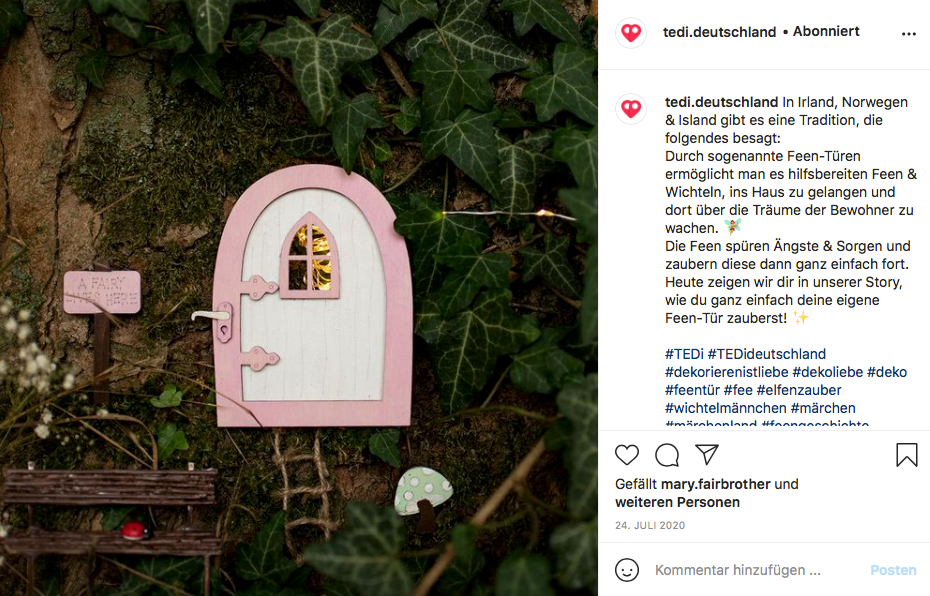This screenshot has height=596, width=930.
Task: Save the post with the bookmark icon
Action: pyautogui.click(x=907, y=455)
